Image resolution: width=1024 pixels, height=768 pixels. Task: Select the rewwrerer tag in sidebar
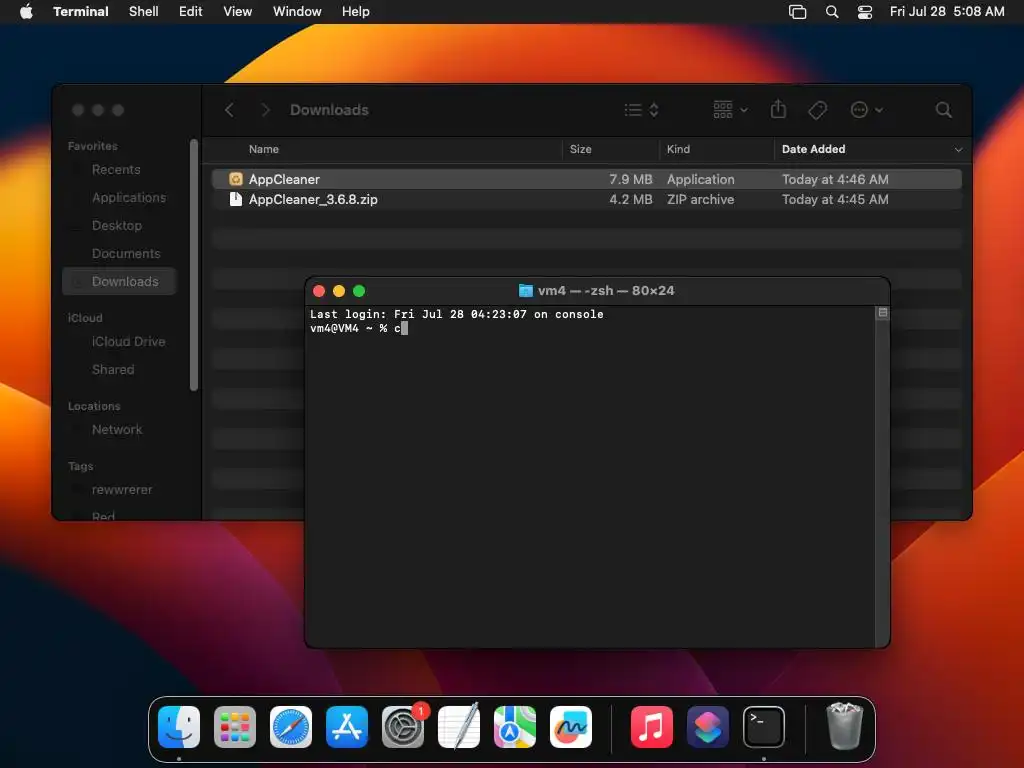[x=120, y=490]
